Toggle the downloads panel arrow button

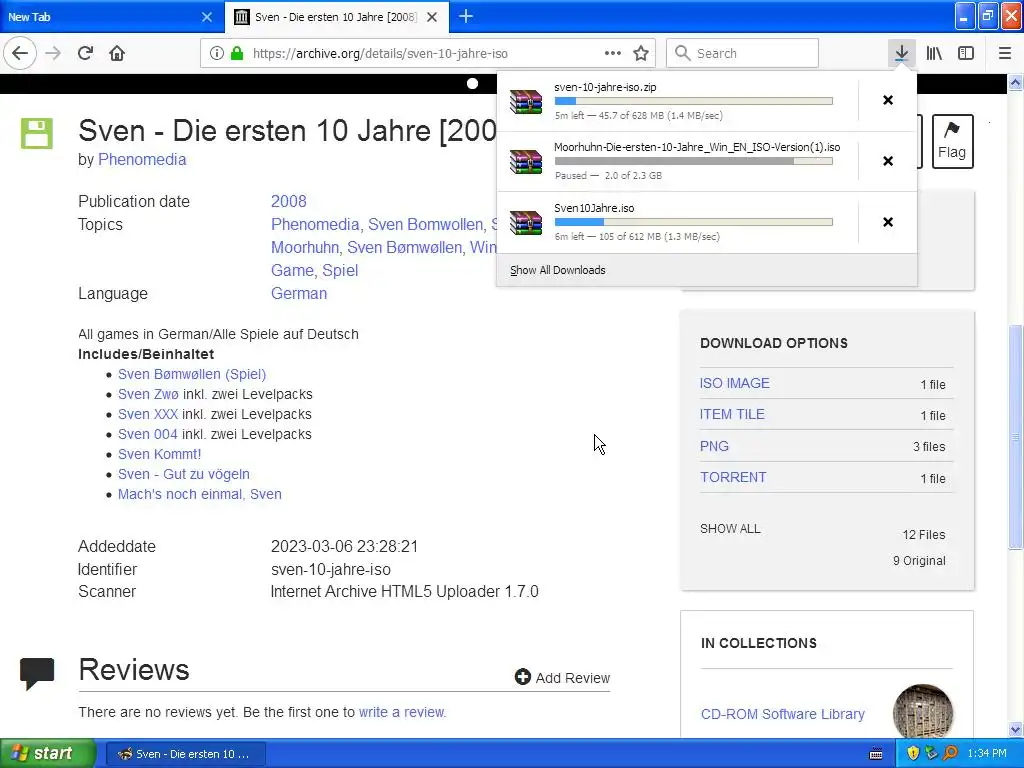tap(901, 53)
